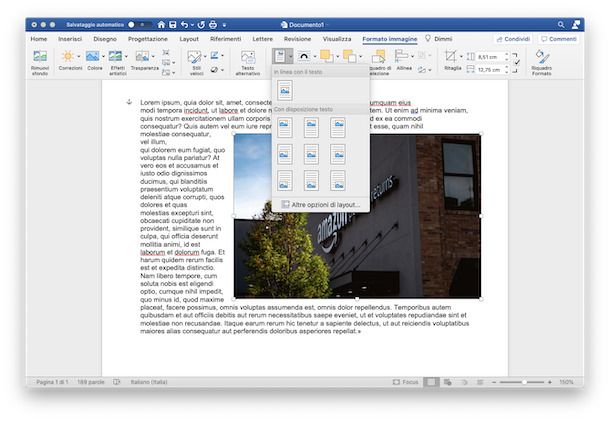Open the Correzioni brightness tool
Image resolution: width=610 pixels, height=421 pixels.
tap(68, 56)
